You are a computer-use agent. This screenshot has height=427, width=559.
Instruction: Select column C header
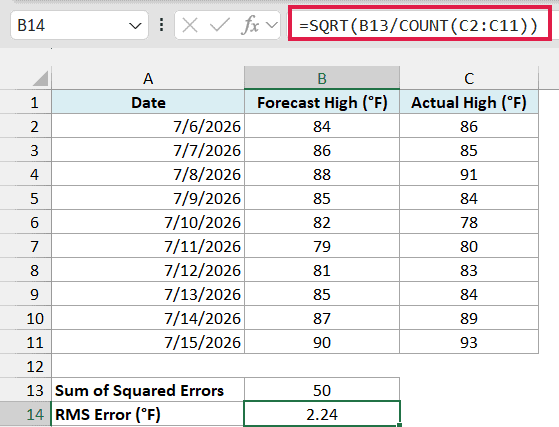pos(469,78)
